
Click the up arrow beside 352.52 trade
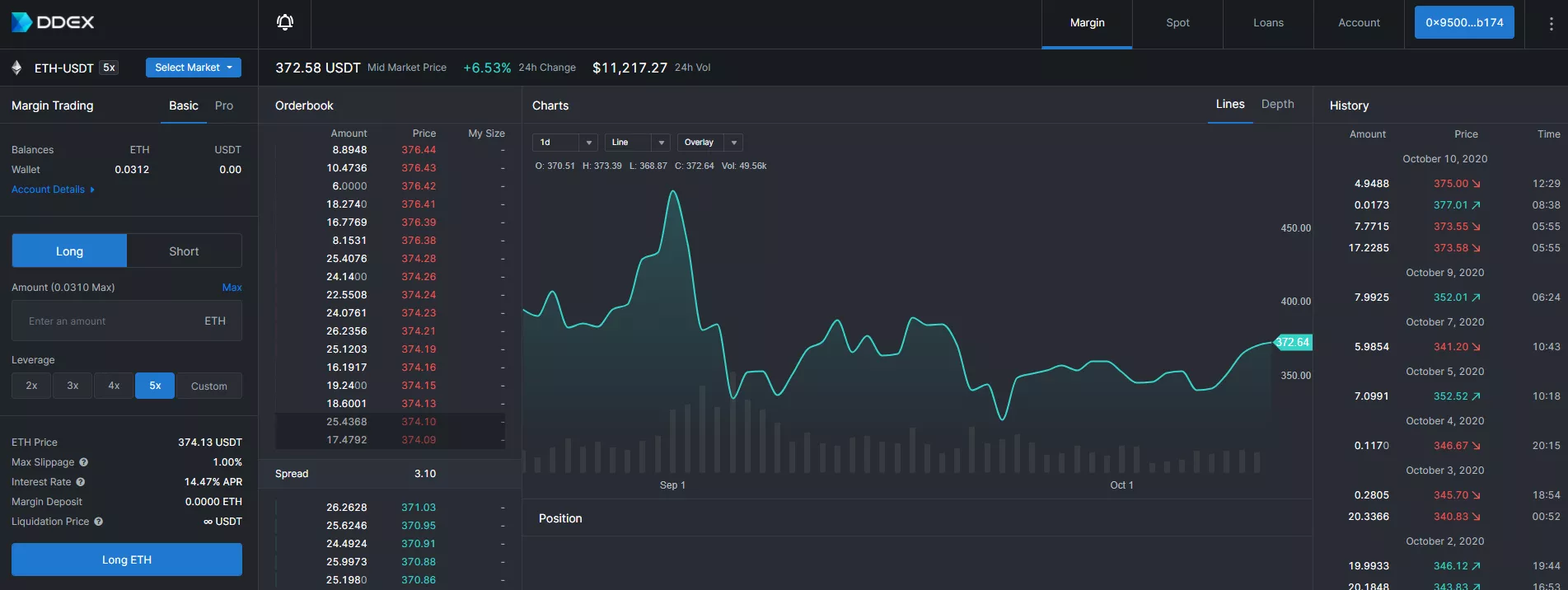[1476, 396]
